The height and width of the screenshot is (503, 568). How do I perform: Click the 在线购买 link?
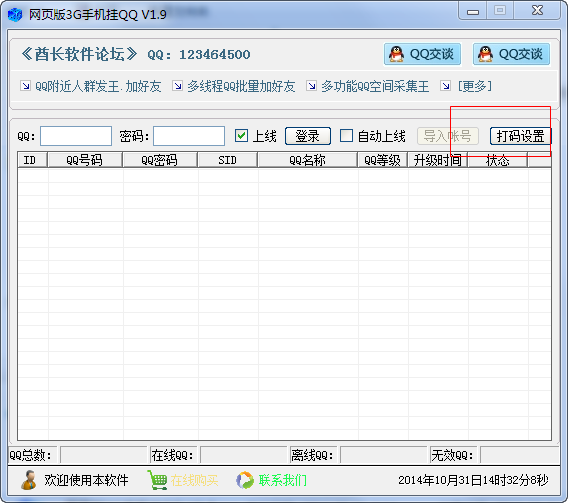click(194, 481)
